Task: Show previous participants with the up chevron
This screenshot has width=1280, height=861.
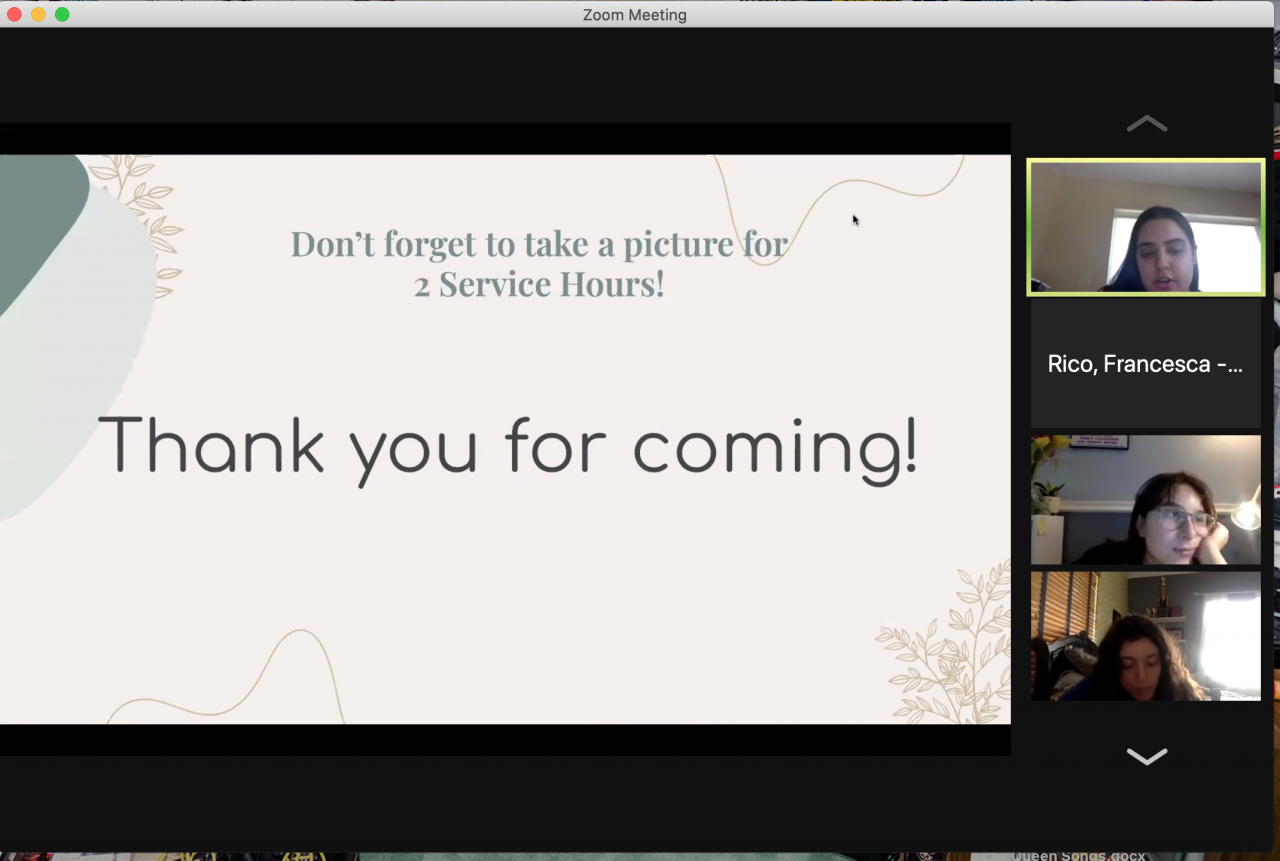Action: pyautogui.click(x=1146, y=124)
